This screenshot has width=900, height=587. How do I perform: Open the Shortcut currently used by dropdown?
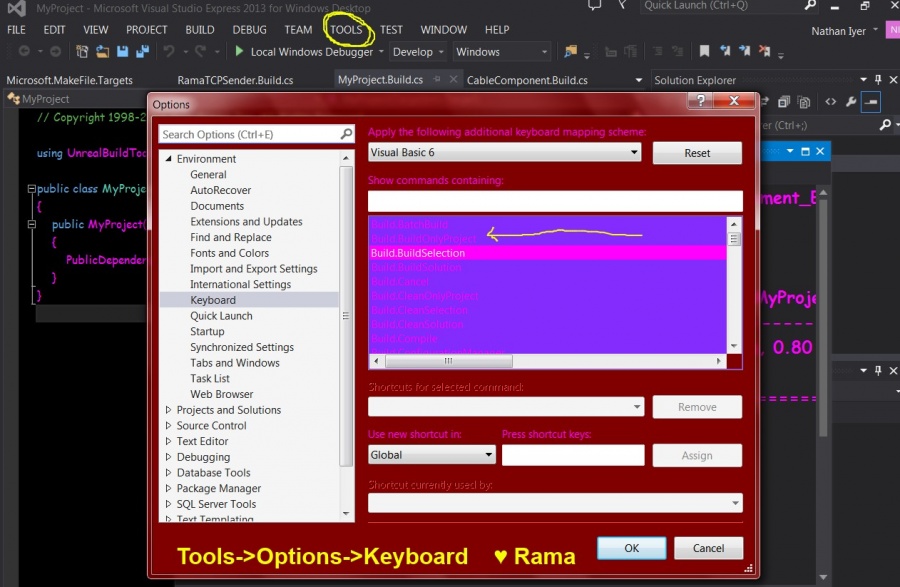[x=735, y=503]
